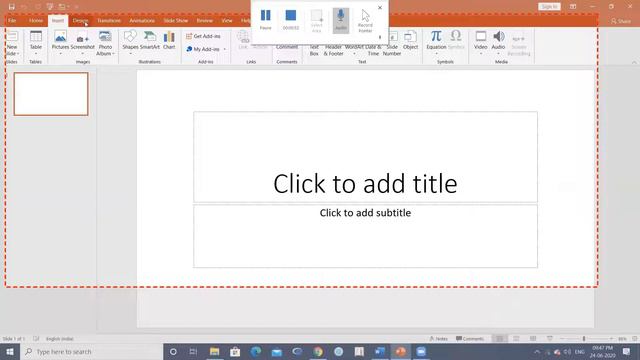Insert a Chart

coord(169,40)
